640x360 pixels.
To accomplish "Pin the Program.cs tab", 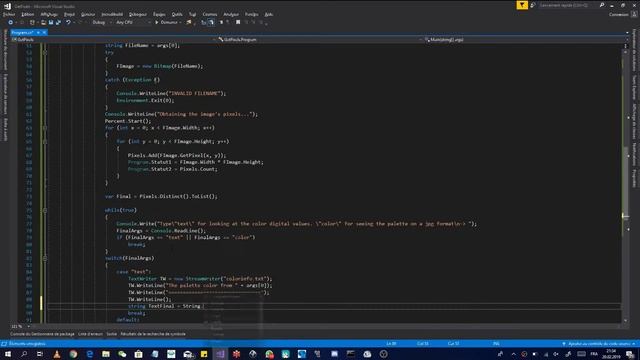I will [38, 32].
